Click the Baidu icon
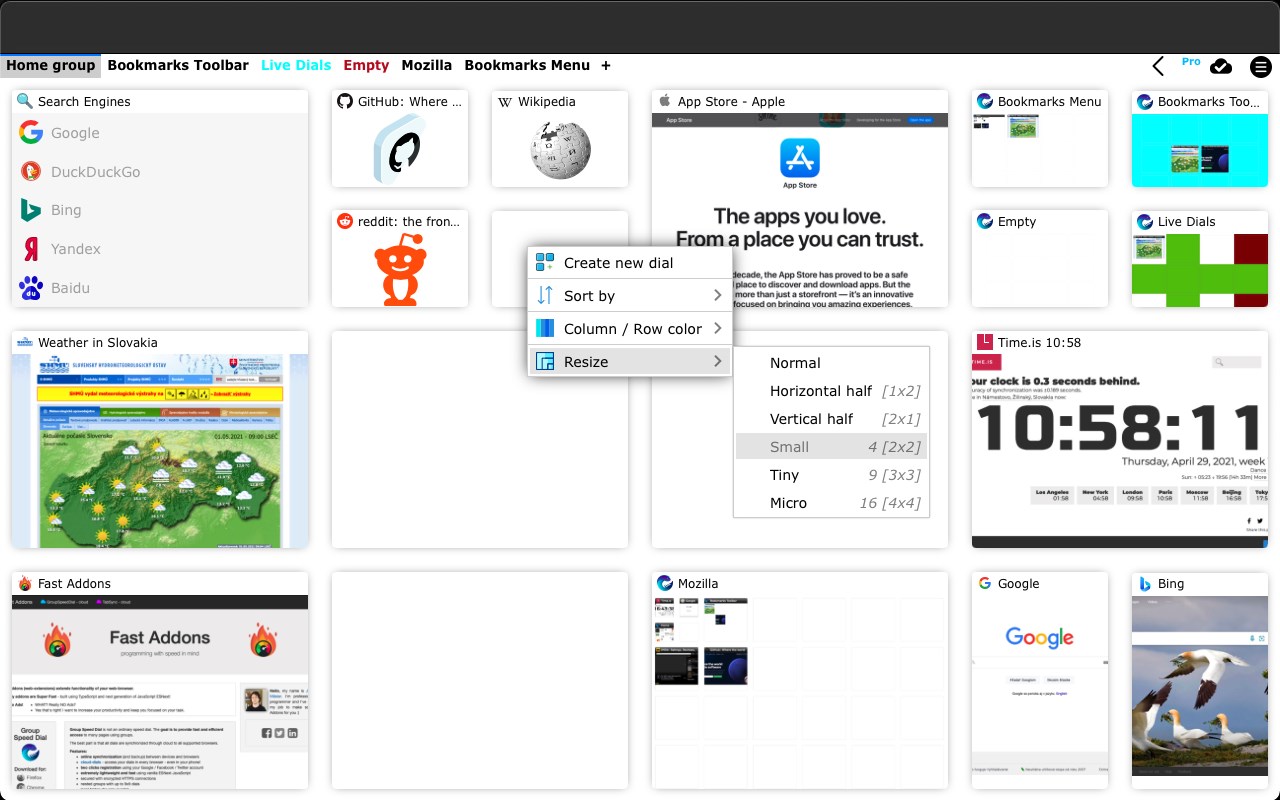The height and width of the screenshot is (800, 1280). [30, 288]
